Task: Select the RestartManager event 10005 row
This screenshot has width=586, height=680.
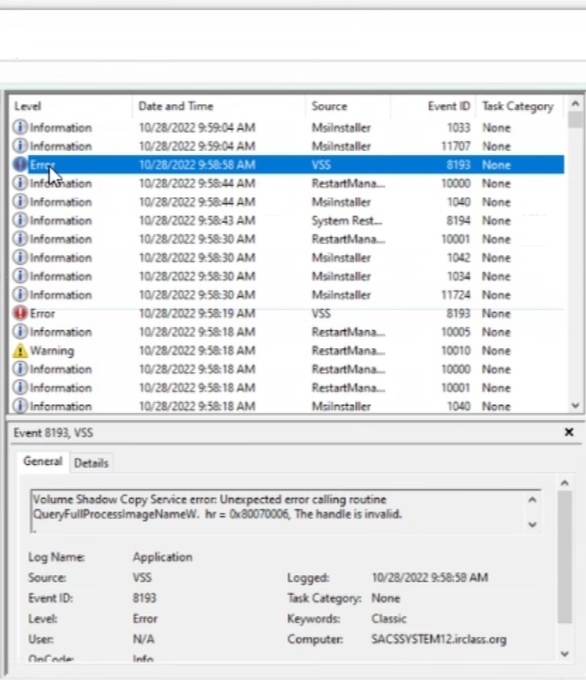Action: click(x=287, y=332)
